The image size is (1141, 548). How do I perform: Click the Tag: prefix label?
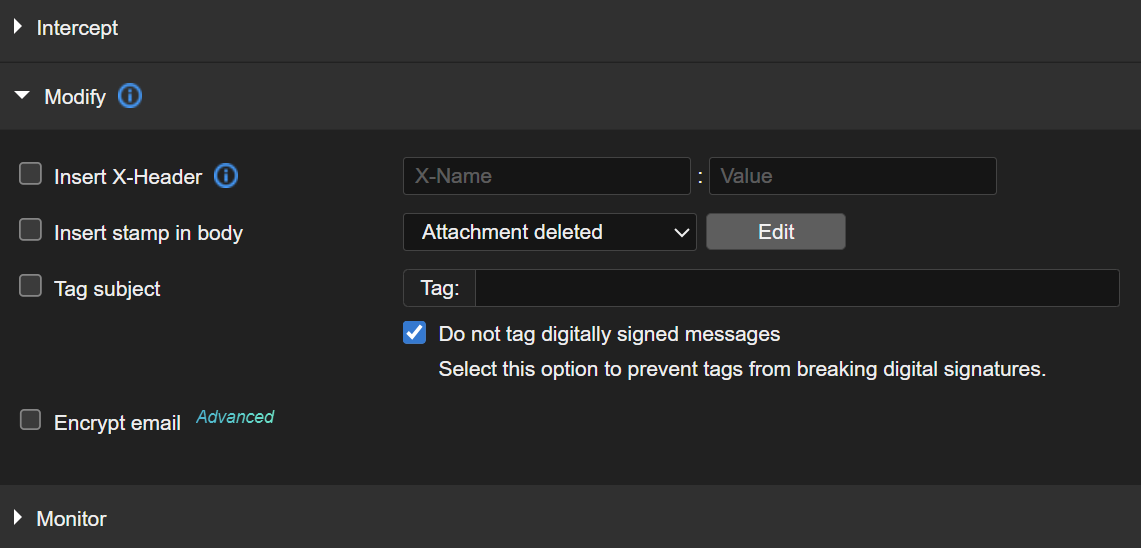[440, 288]
